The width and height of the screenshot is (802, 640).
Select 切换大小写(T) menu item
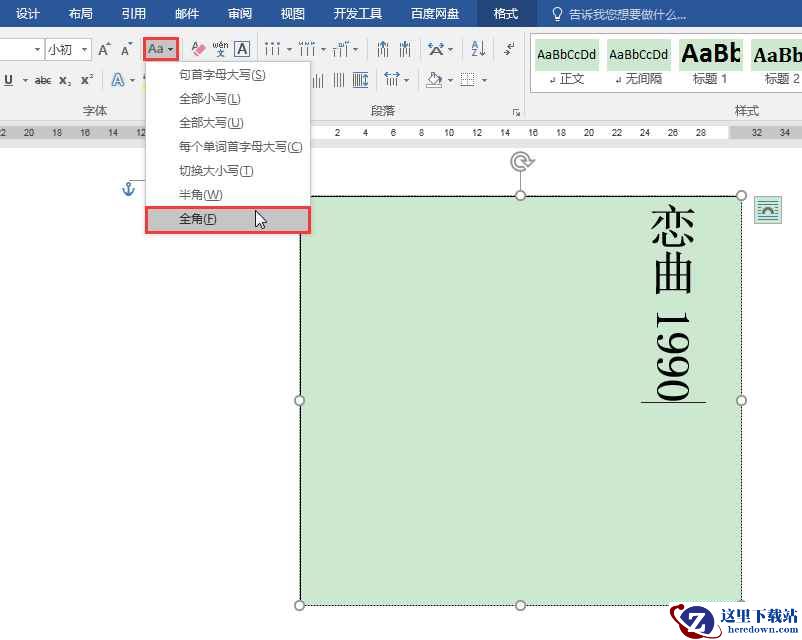click(x=228, y=171)
